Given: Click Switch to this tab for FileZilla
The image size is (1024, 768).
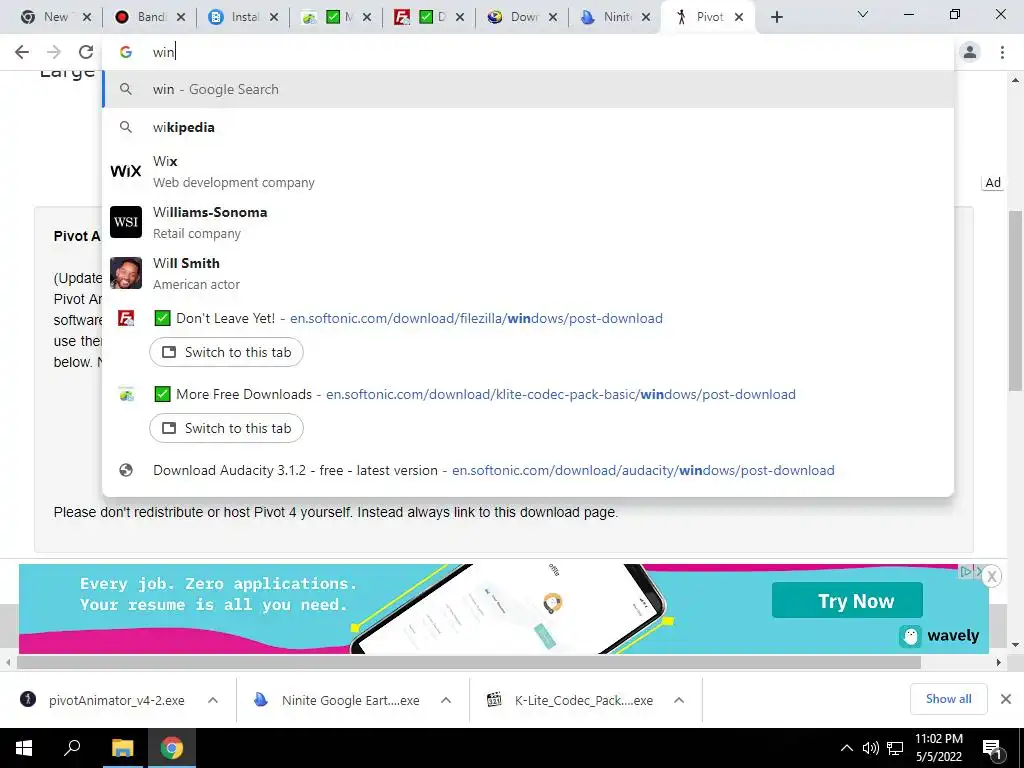Looking at the screenshot, I should click(226, 352).
